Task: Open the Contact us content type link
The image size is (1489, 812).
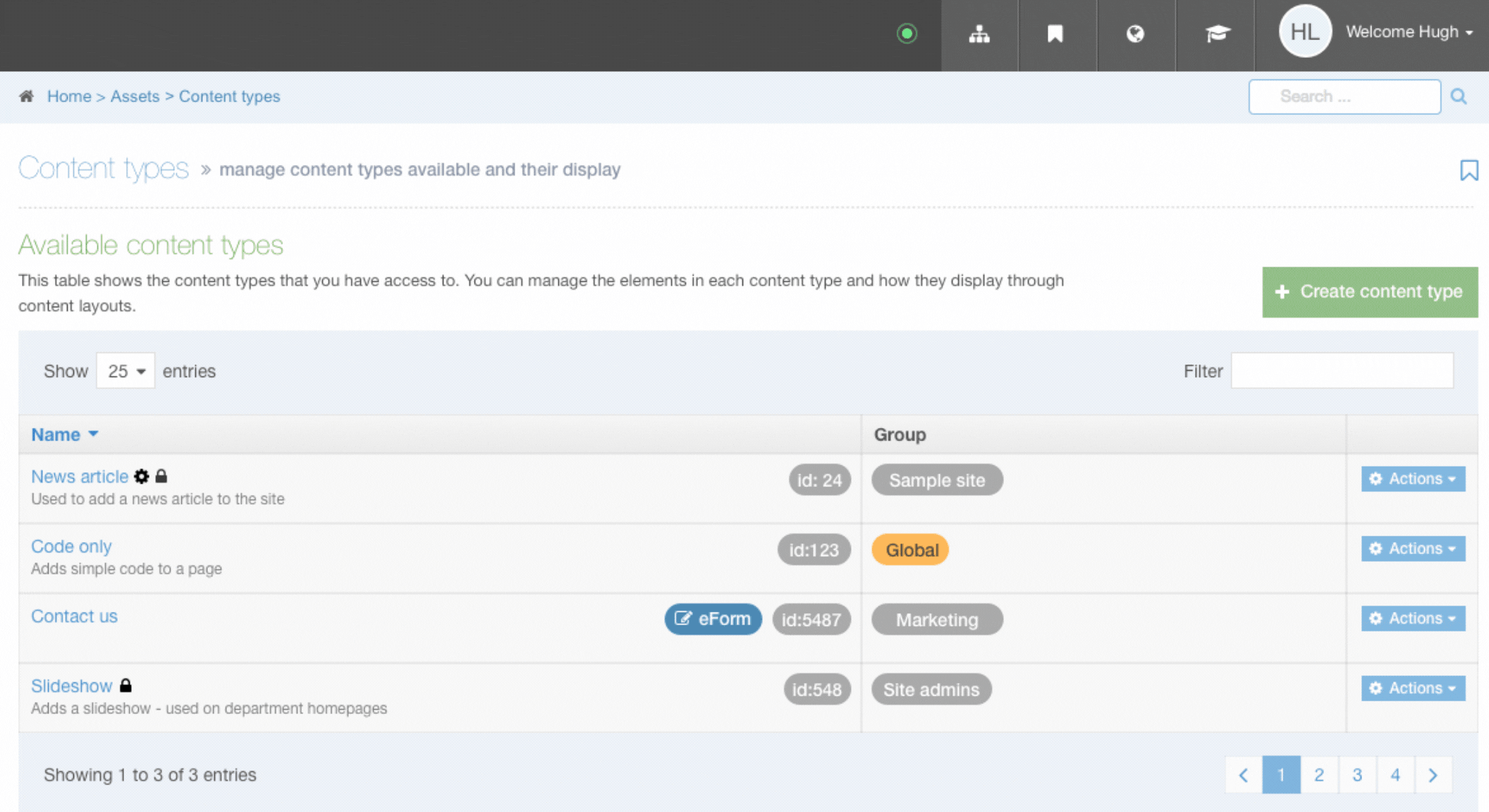Action: (x=74, y=616)
